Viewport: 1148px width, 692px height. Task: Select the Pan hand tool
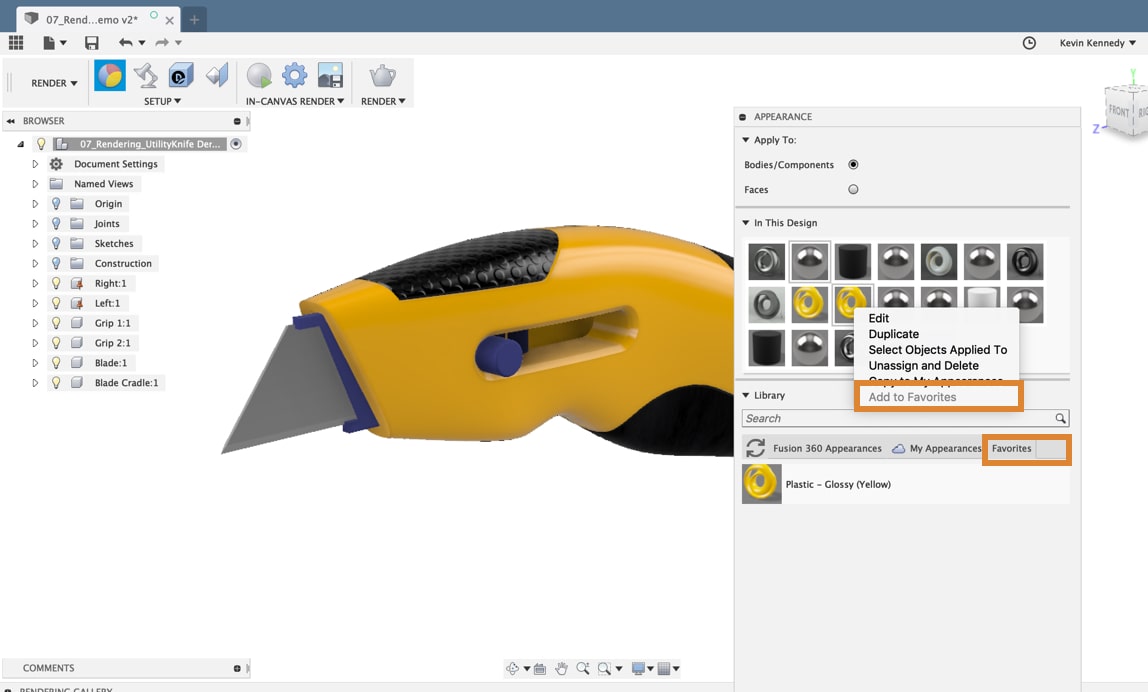[x=561, y=668]
